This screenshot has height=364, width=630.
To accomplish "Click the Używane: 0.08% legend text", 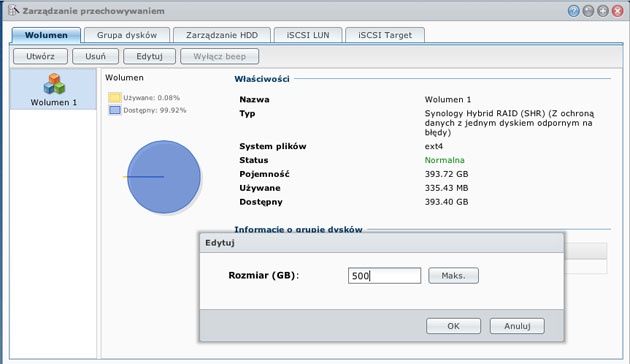I will pos(151,98).
